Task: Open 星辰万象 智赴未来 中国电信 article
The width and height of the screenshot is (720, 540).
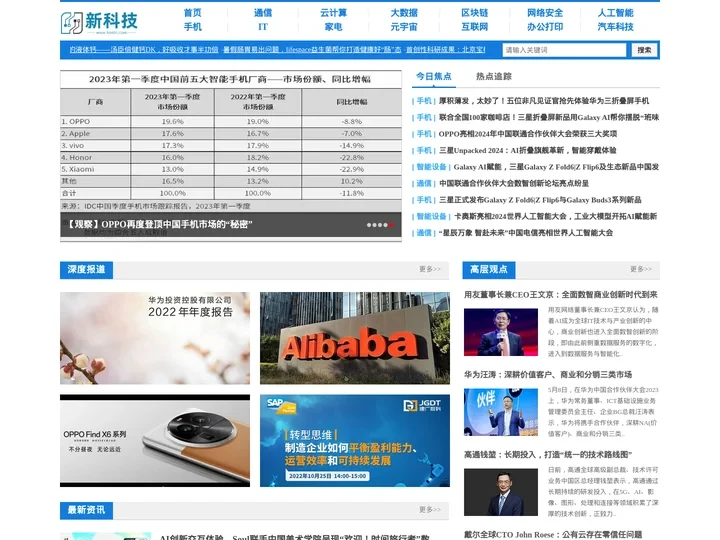Action: (526, 233)
